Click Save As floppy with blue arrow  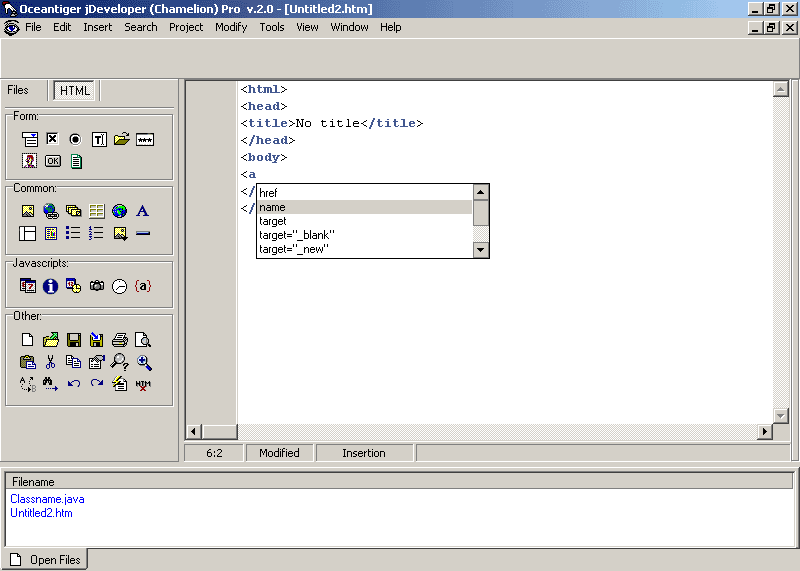(x=96, y=340)
